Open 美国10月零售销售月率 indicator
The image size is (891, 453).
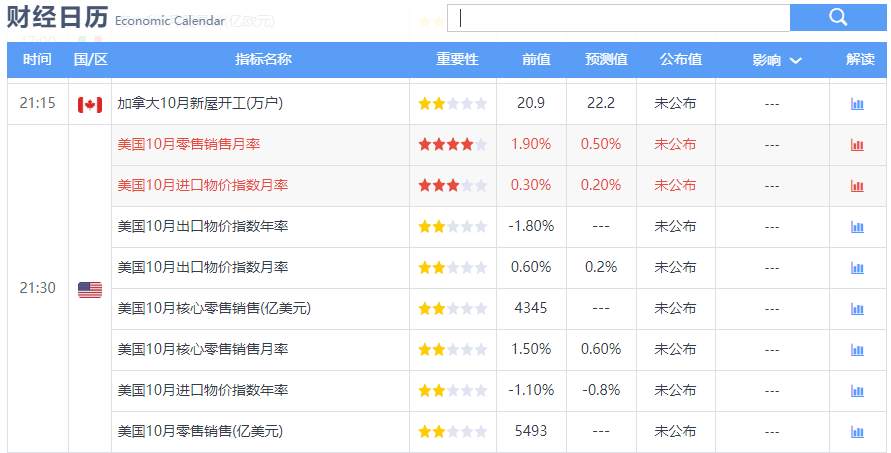click(189, 144)
